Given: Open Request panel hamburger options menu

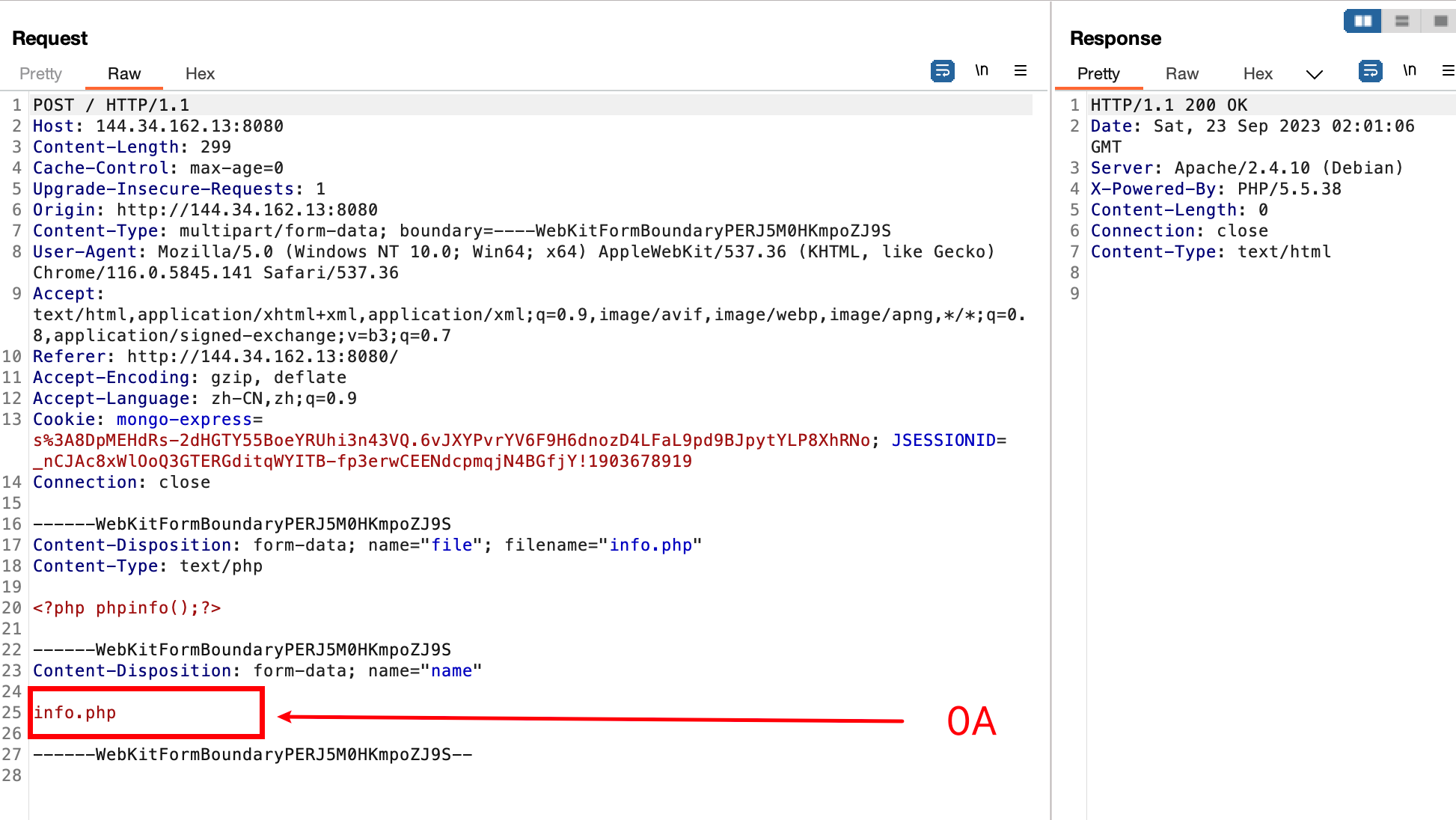Looking at the screenshot, I should point(1020,71).
